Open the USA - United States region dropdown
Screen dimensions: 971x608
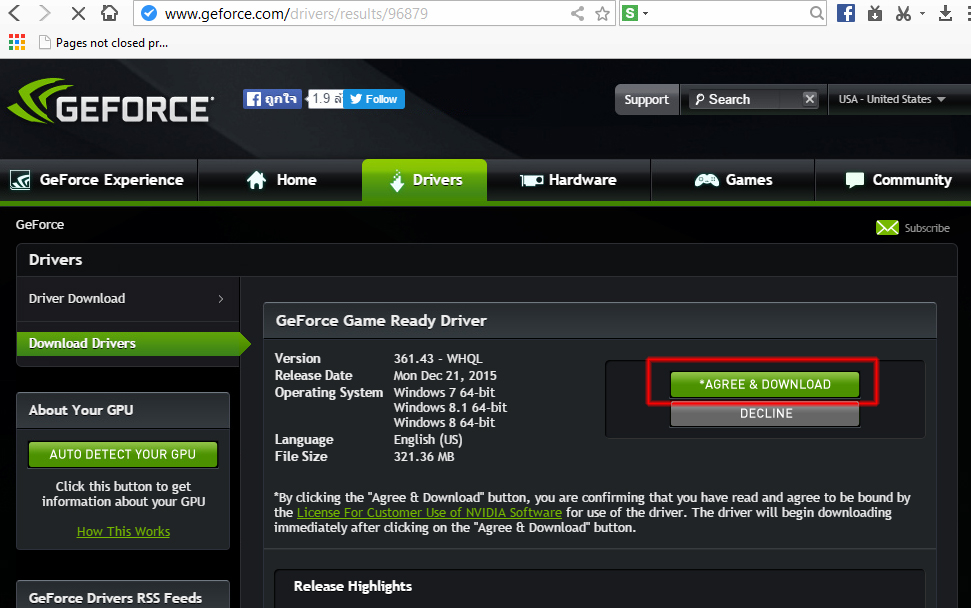pos(892,99)
